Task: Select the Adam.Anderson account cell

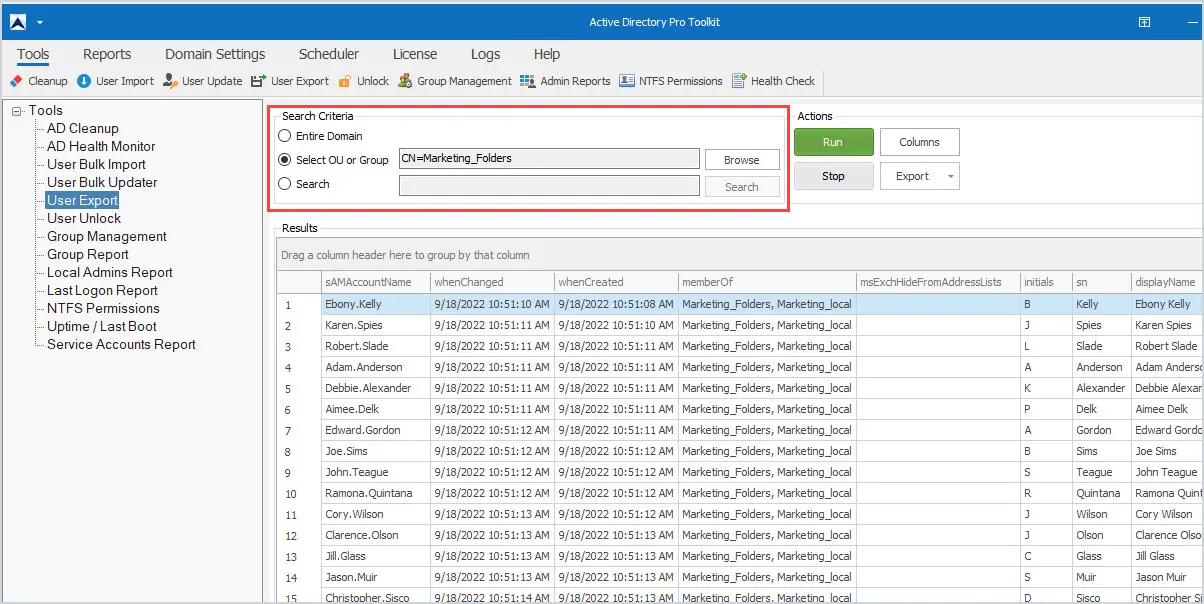Action: pyautogui.click(x=376, y=367)
